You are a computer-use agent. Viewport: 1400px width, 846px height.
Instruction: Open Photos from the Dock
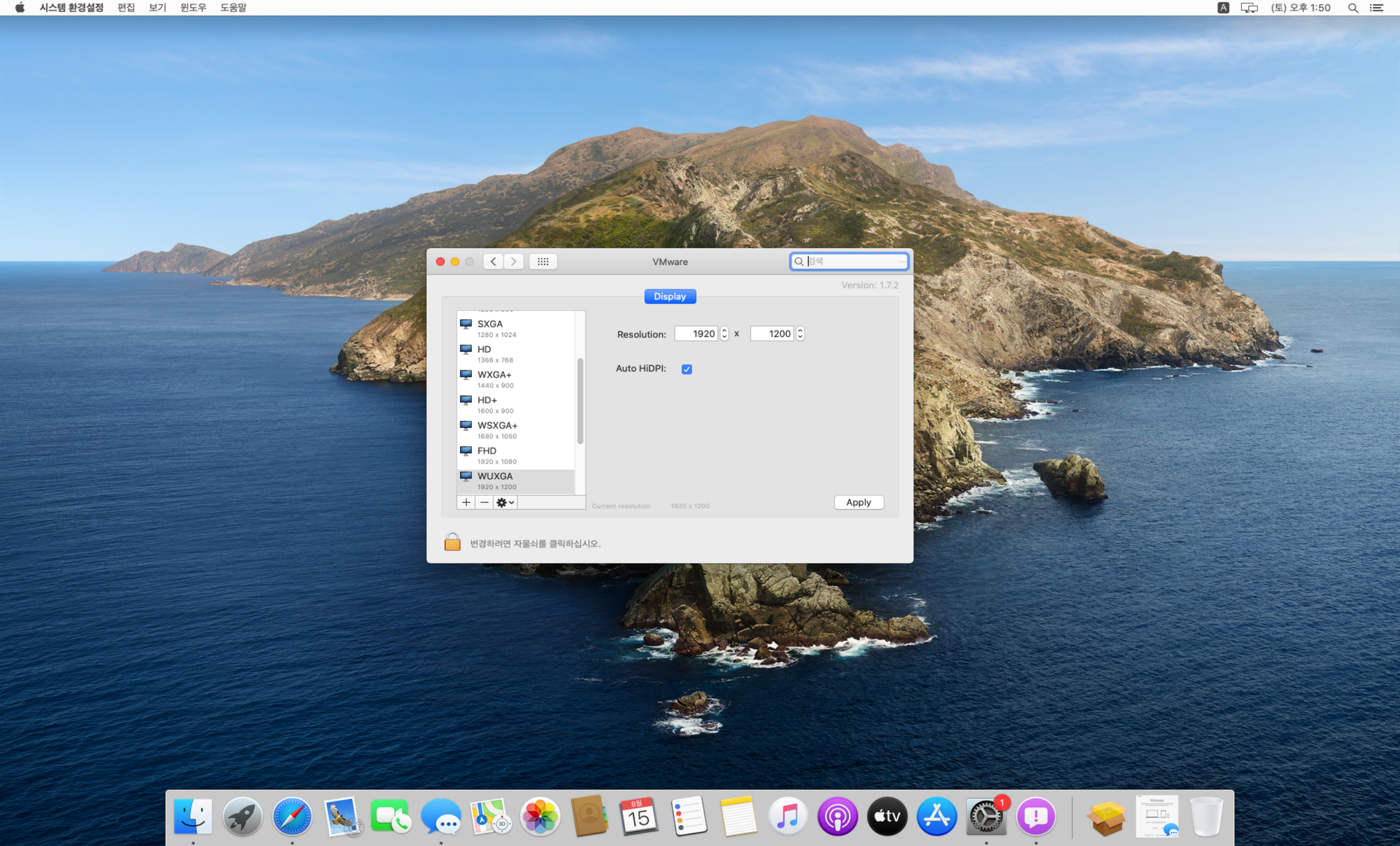[540, 816]
